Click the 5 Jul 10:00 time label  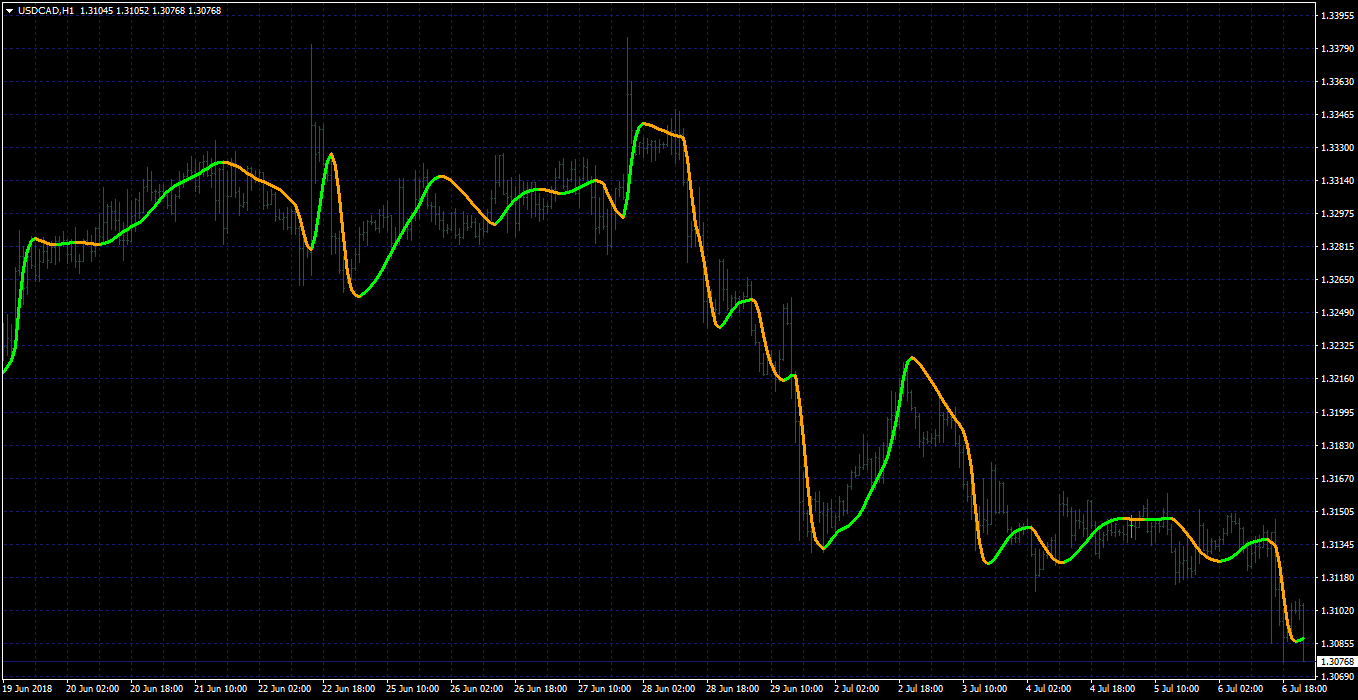point(1178,689)
